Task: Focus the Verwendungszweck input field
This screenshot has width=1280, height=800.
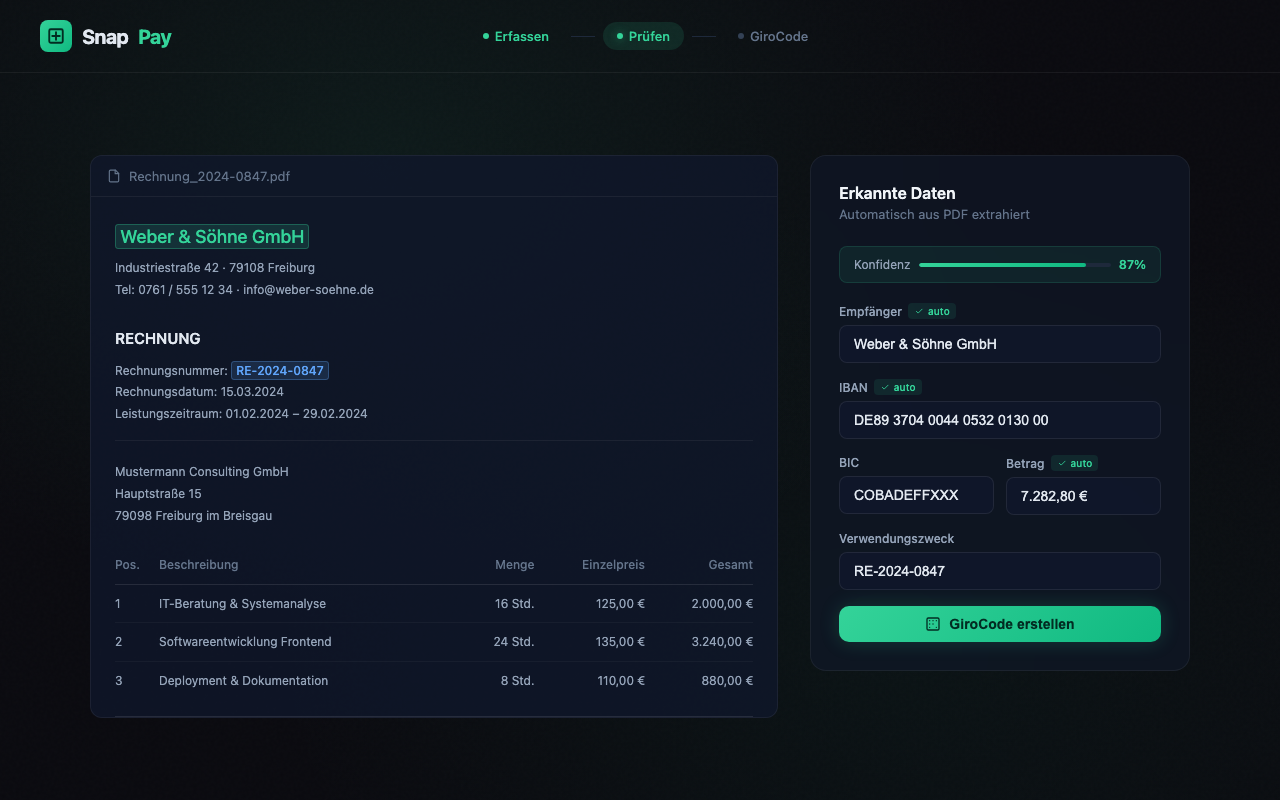Action: 999,571
